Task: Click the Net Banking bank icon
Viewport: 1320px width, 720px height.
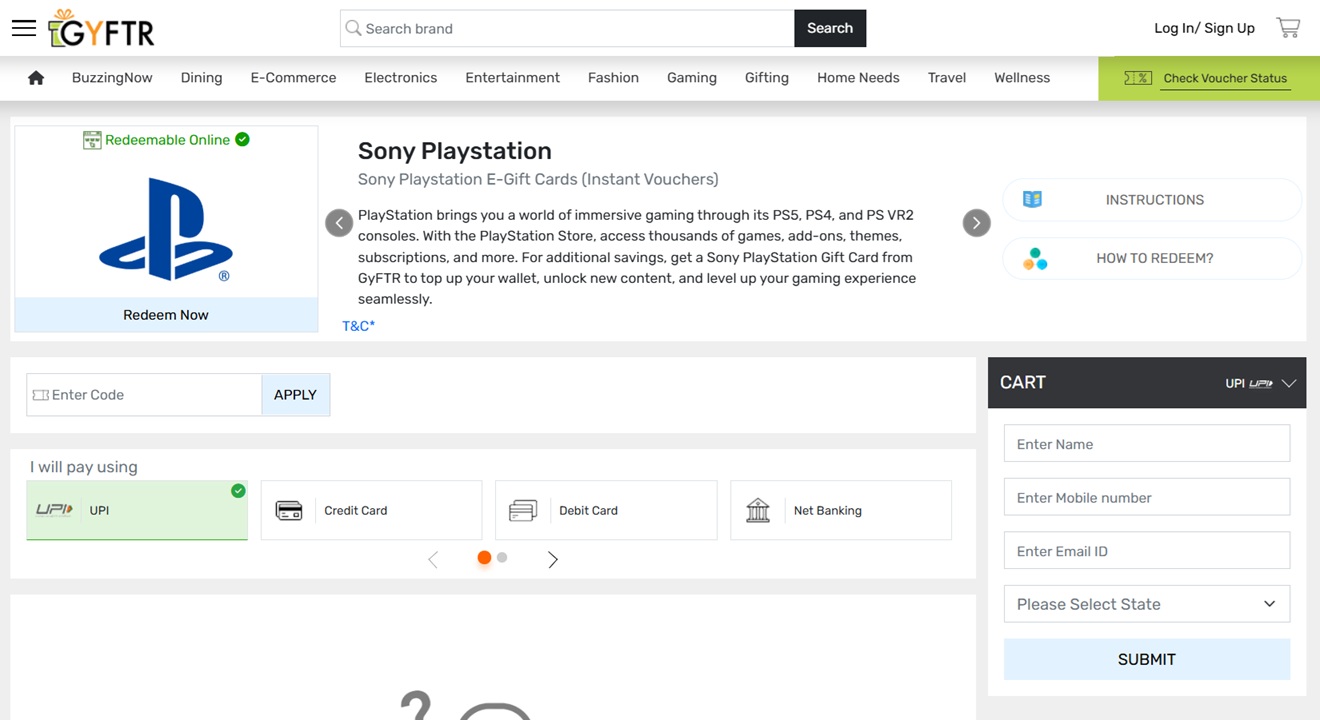Action: pos(758,511)
